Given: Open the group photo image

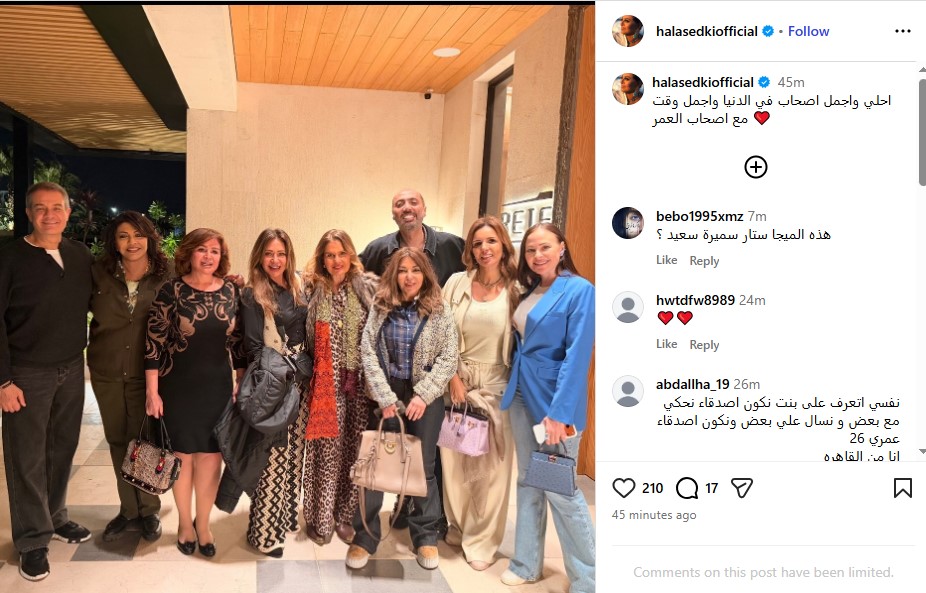Looking at the screenshot, I should 297,299.
